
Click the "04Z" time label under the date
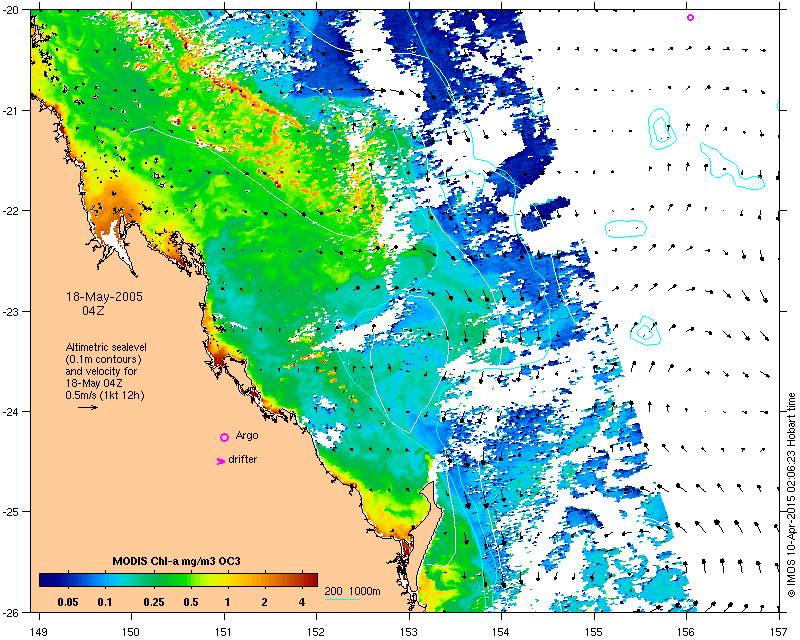pyautogui.click(x=93, y=310)
